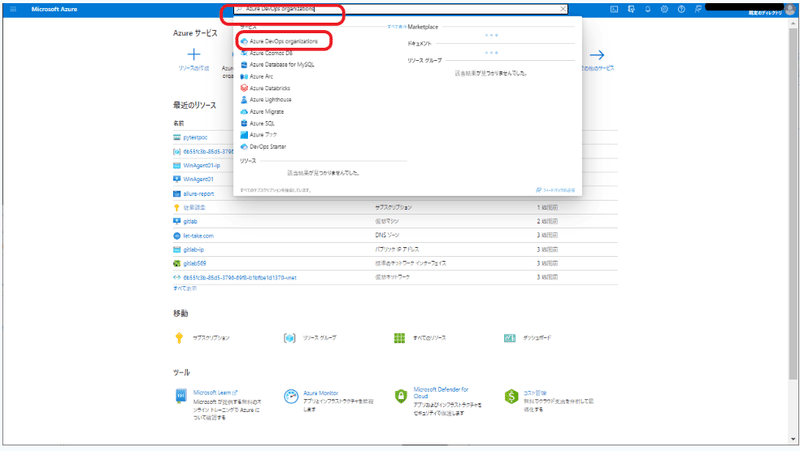
Task: Click すべて表示 under recent resources
Action: pyautogui.click(x=185, y=288)
